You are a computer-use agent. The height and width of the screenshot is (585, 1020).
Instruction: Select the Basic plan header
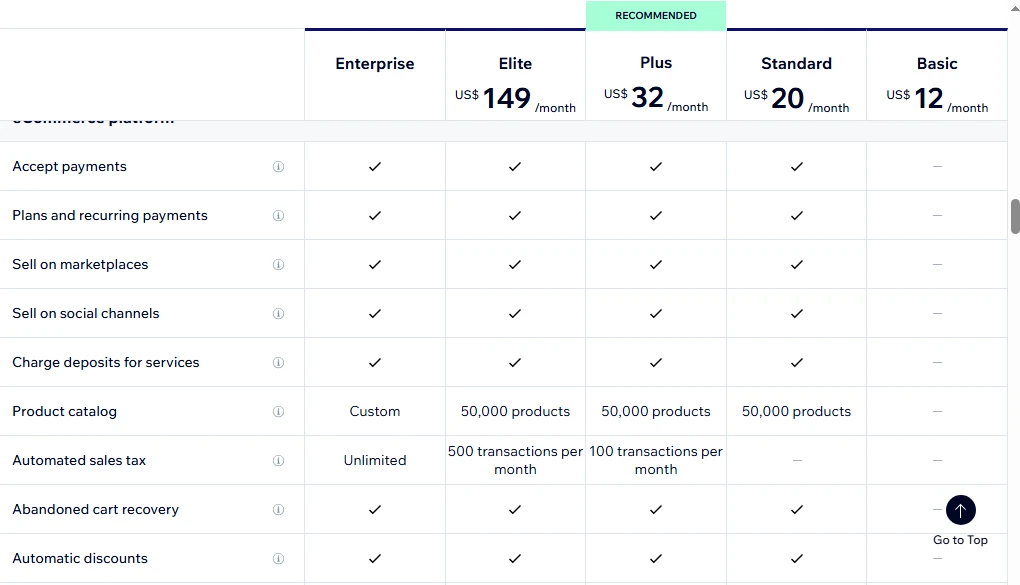click(937, 64)
